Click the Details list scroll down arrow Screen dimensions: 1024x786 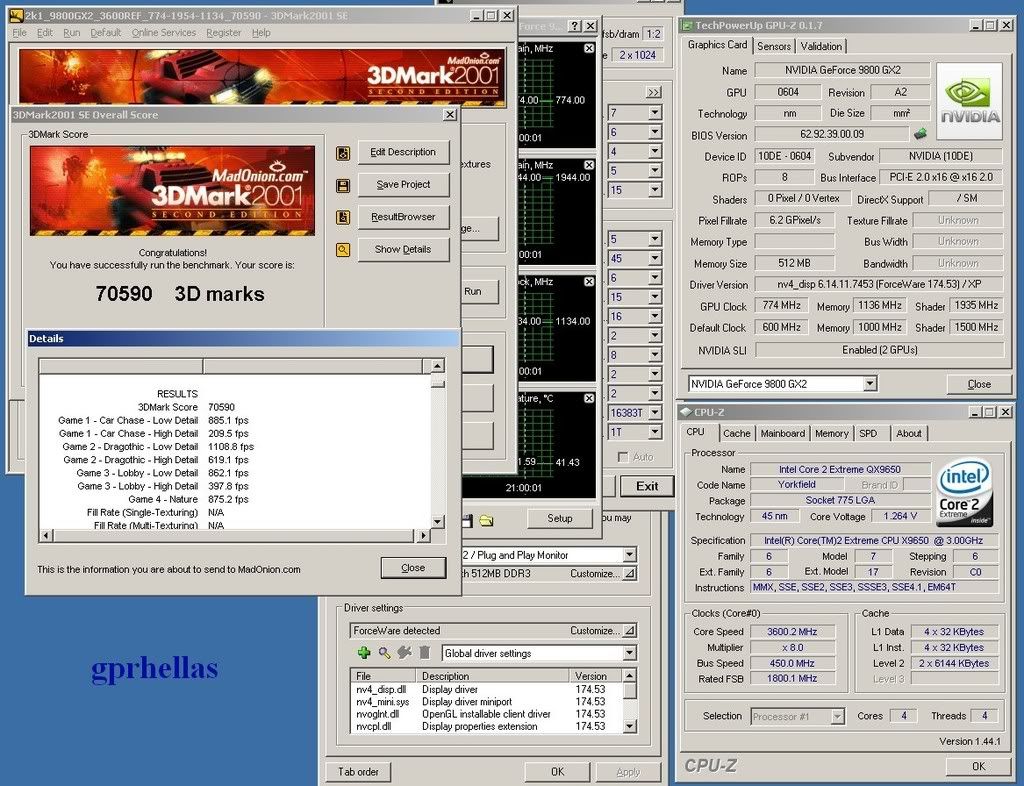(438, 522)
